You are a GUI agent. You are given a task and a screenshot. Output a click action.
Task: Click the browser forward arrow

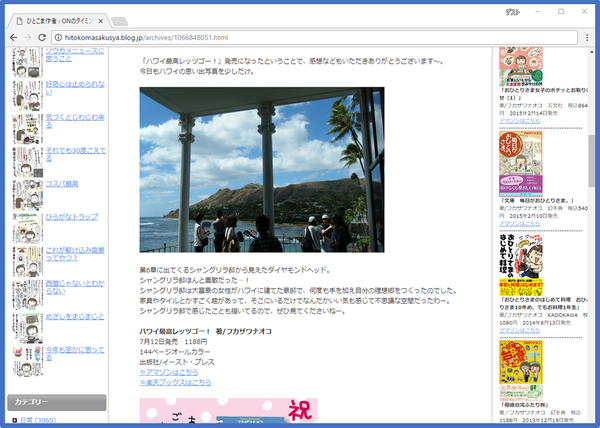[28, 37]
